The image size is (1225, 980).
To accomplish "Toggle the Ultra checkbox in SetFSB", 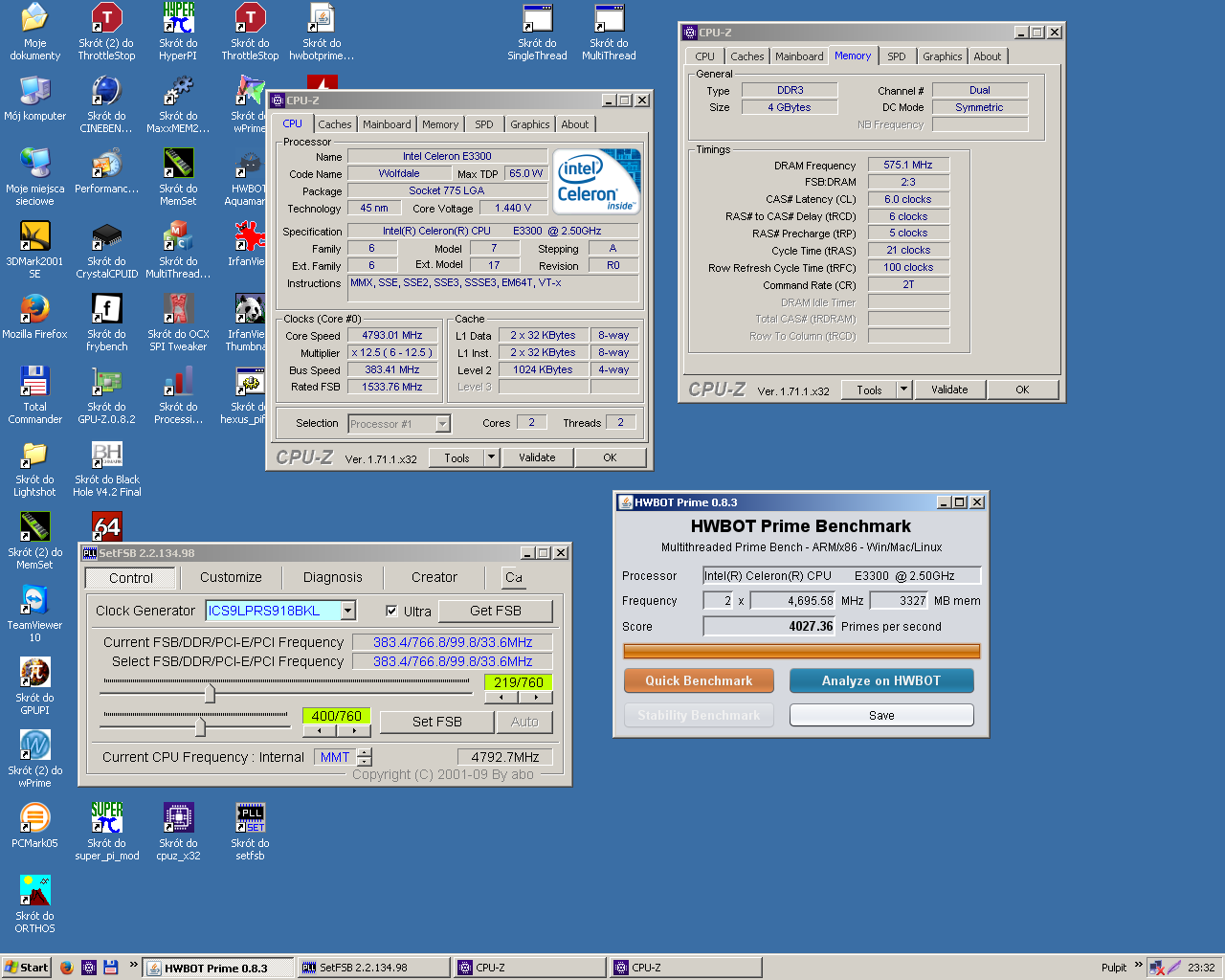I will [x=391, y=611].
